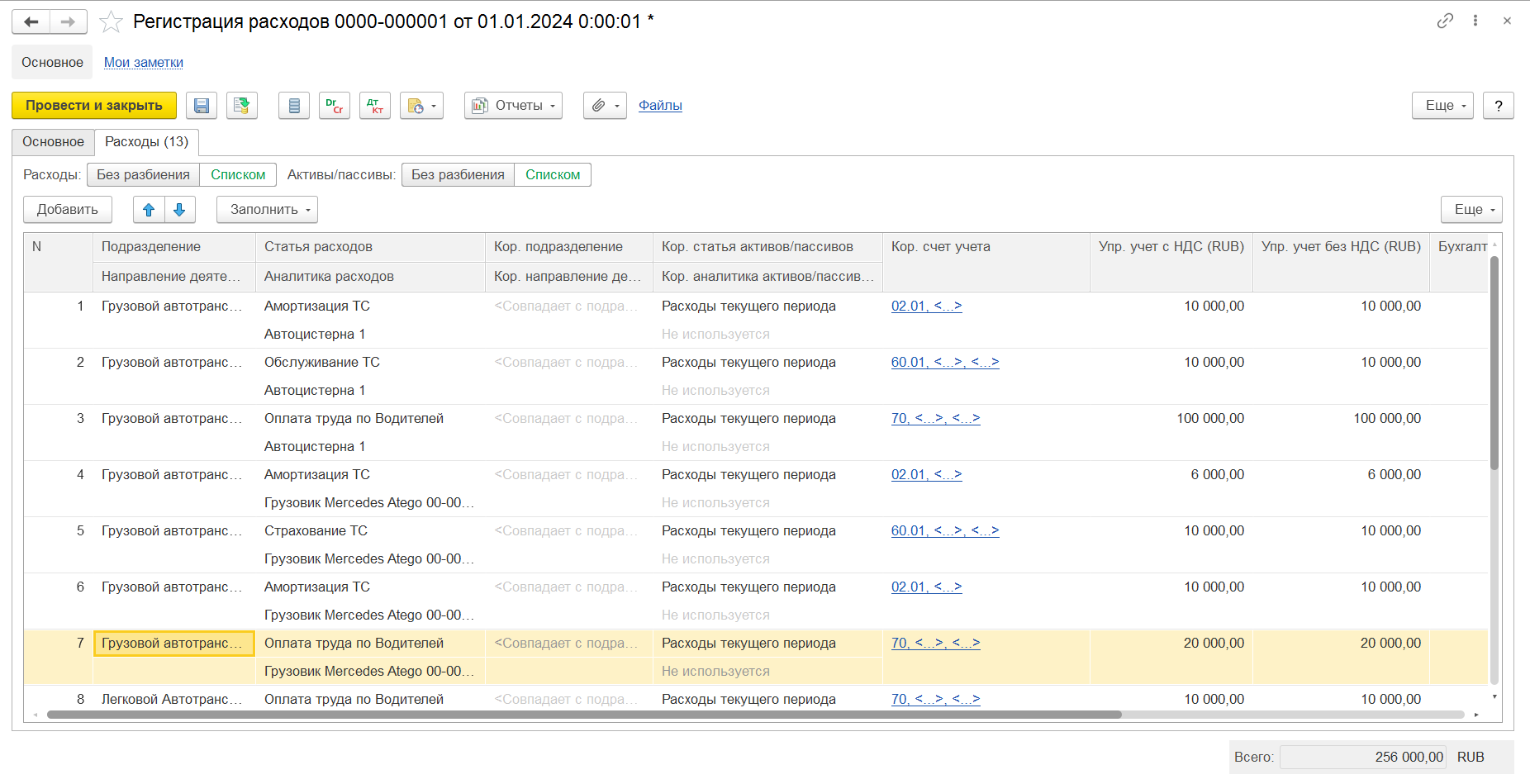
Task: Post the document using green arrow icon
Action: pos(242,106)
